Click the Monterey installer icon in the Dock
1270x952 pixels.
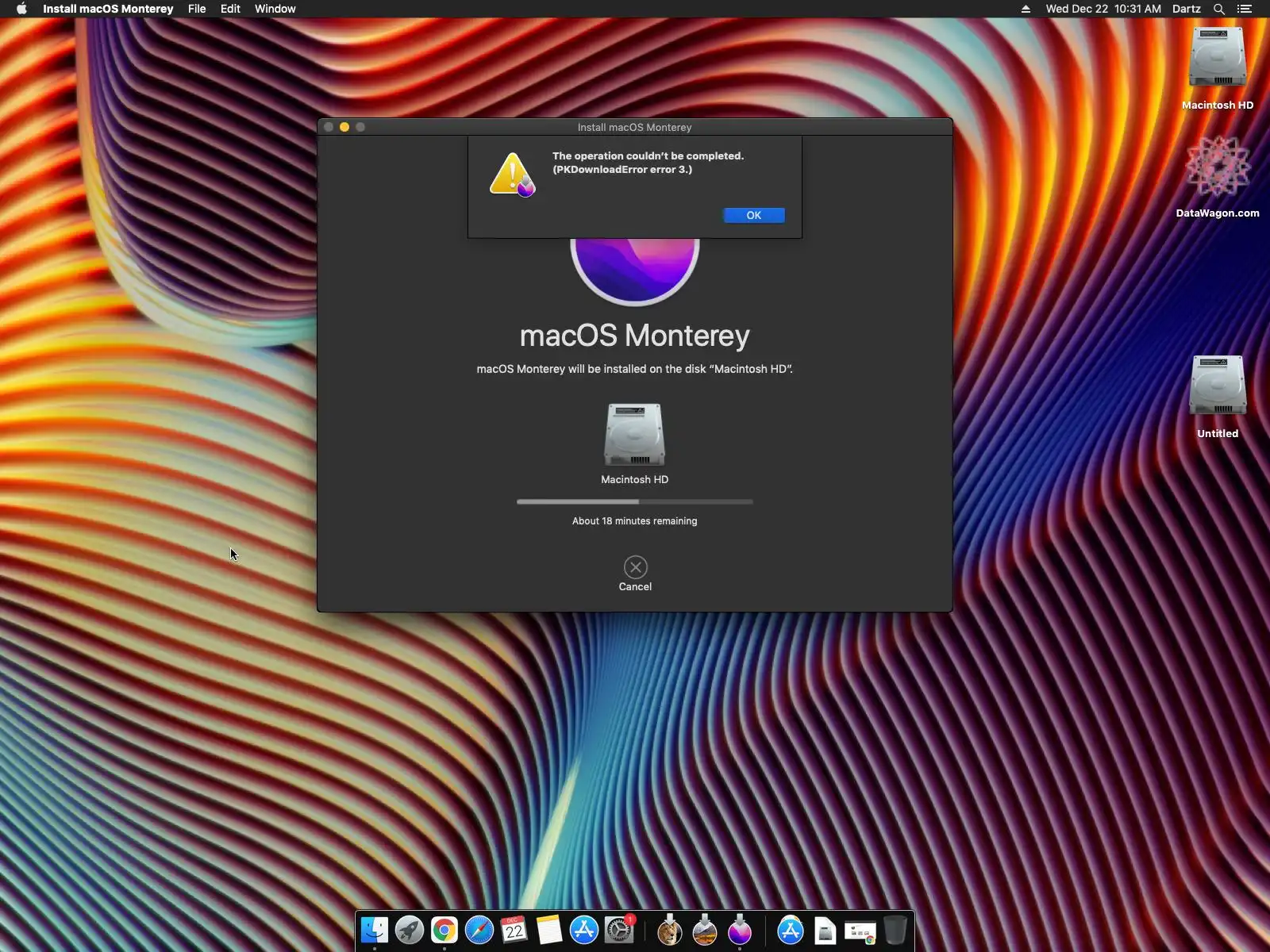[740, 930]
